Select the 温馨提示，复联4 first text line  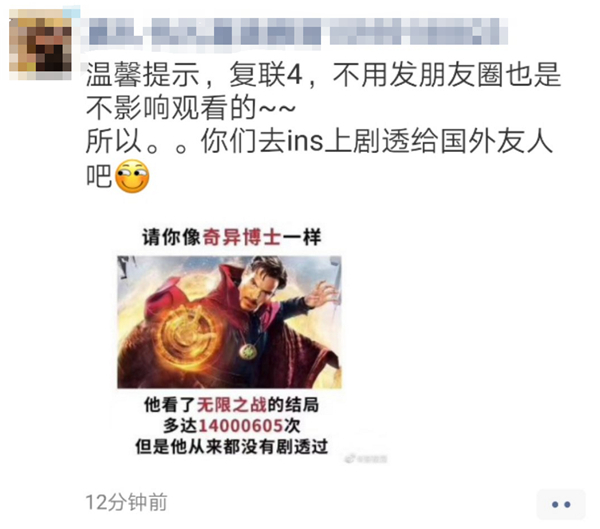[324, 74]
